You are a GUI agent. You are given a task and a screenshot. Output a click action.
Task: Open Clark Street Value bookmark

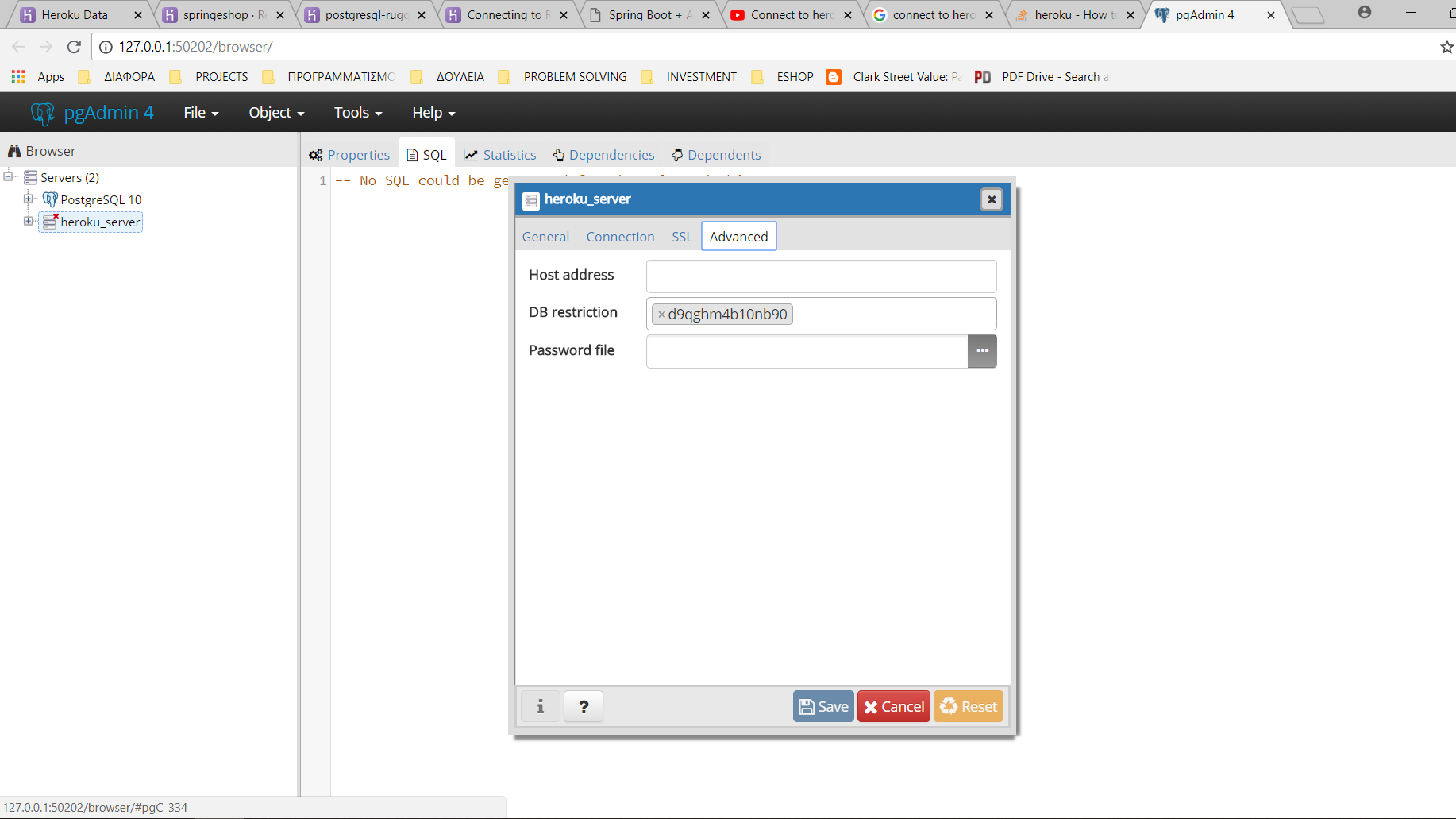click(894, 77)
